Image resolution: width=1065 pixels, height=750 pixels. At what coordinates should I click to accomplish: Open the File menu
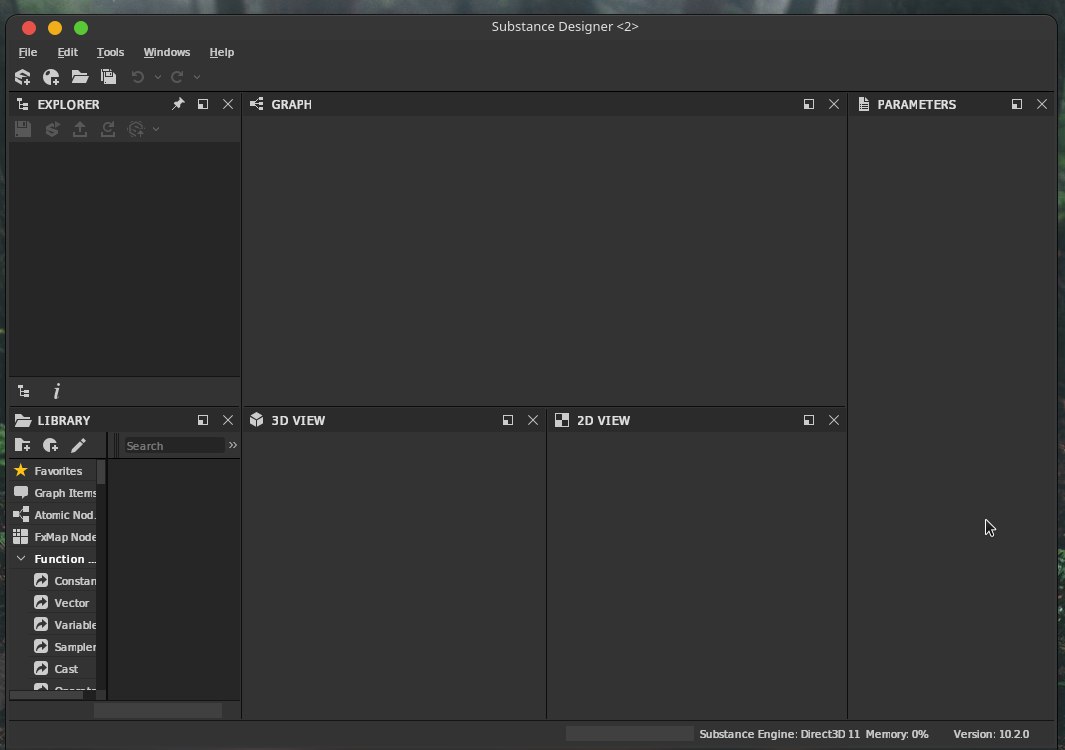pyautogui.click(x=28, y=52)
